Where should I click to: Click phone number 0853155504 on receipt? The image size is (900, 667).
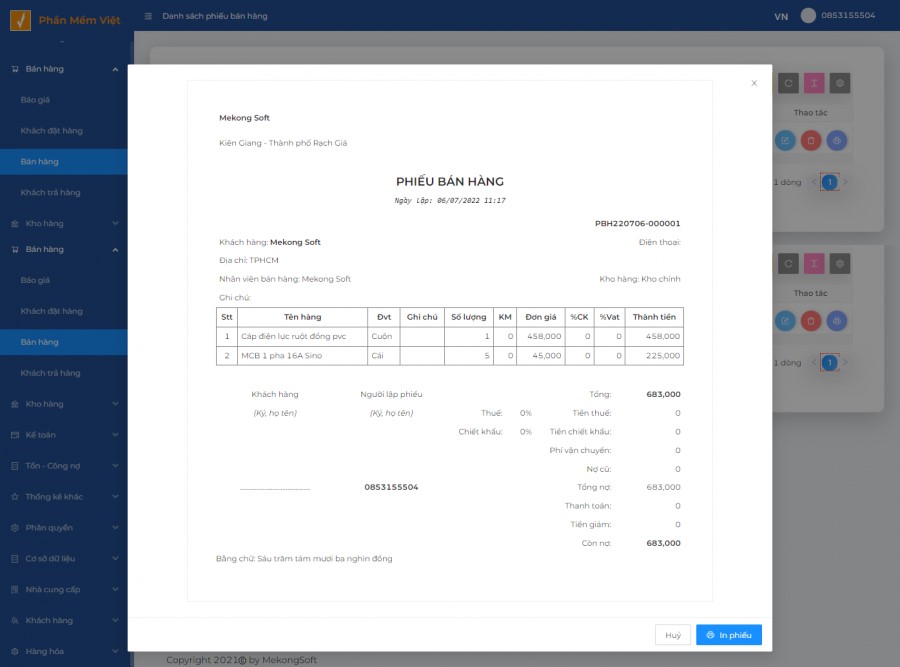[x=391, y=487]
